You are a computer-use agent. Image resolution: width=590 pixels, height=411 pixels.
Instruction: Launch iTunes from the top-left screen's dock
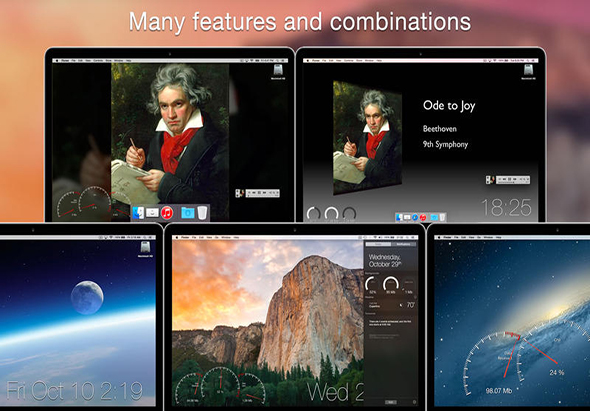click(x=167, y=213)
